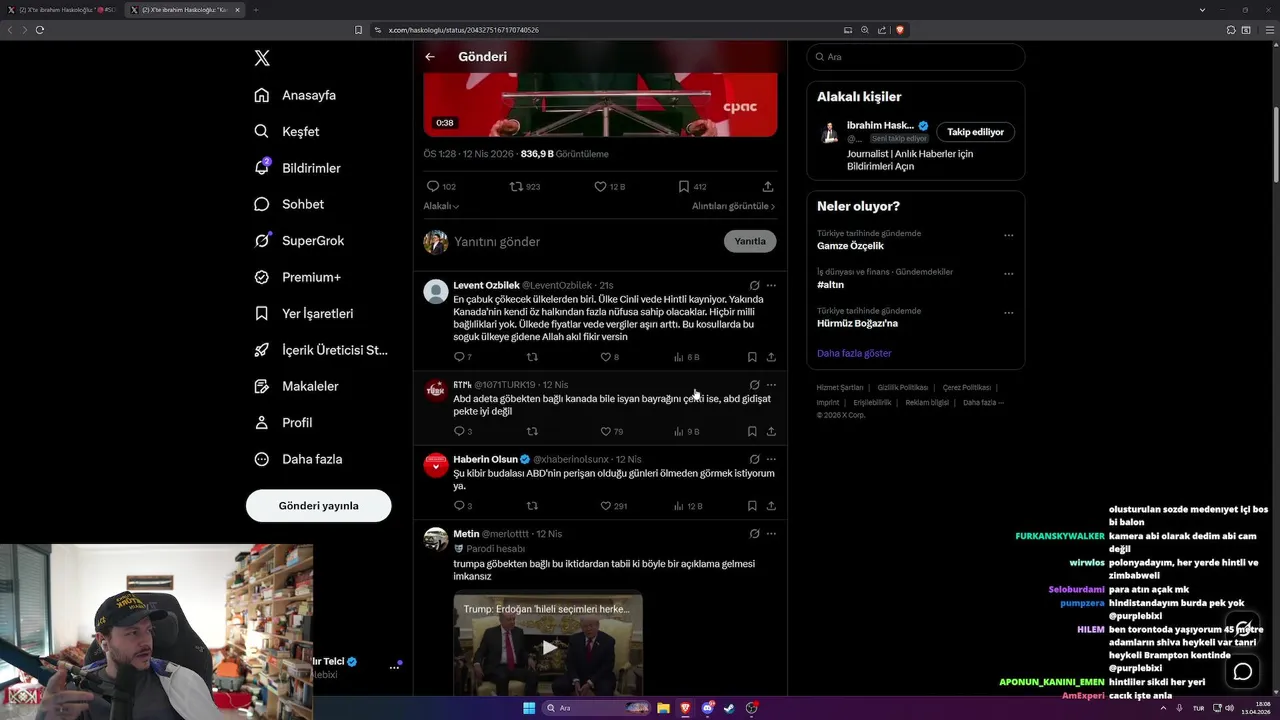Open Metin reply more options

[x=771, y=534]
